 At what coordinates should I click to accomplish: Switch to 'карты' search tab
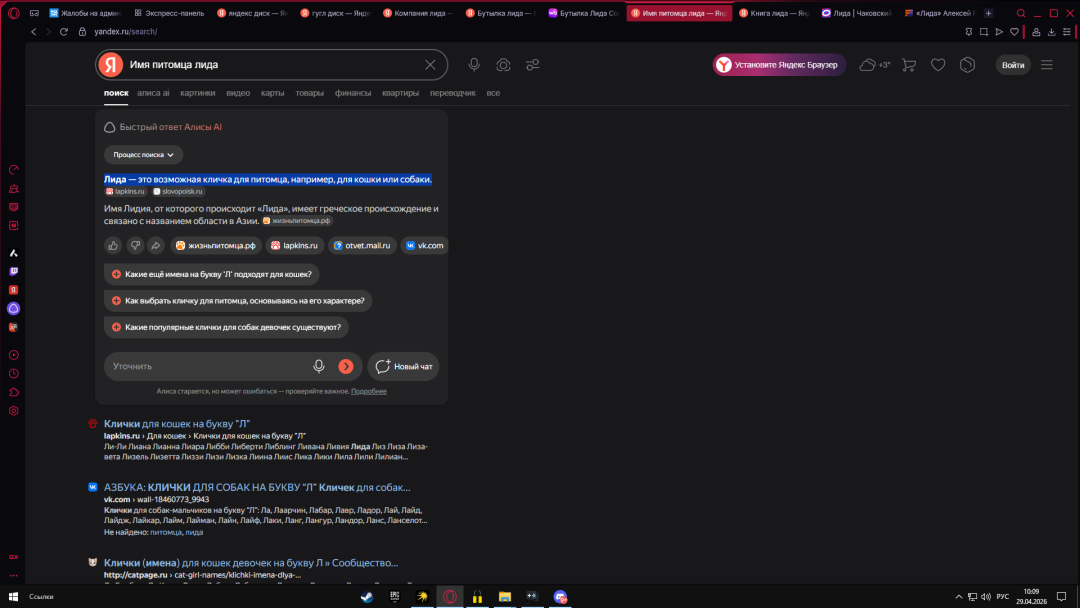[272, 93]
